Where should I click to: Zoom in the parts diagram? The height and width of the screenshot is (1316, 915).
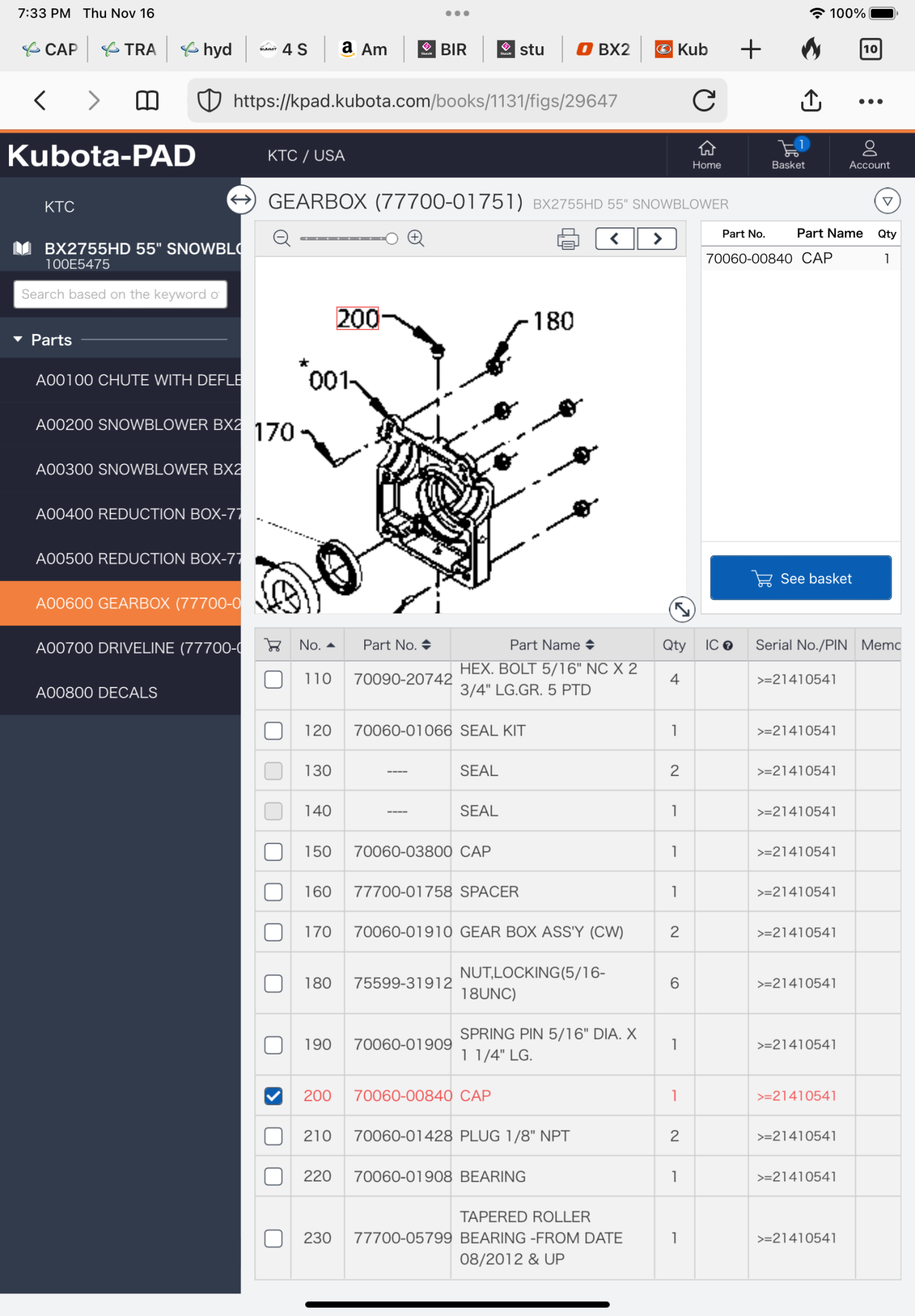(416, 238)
